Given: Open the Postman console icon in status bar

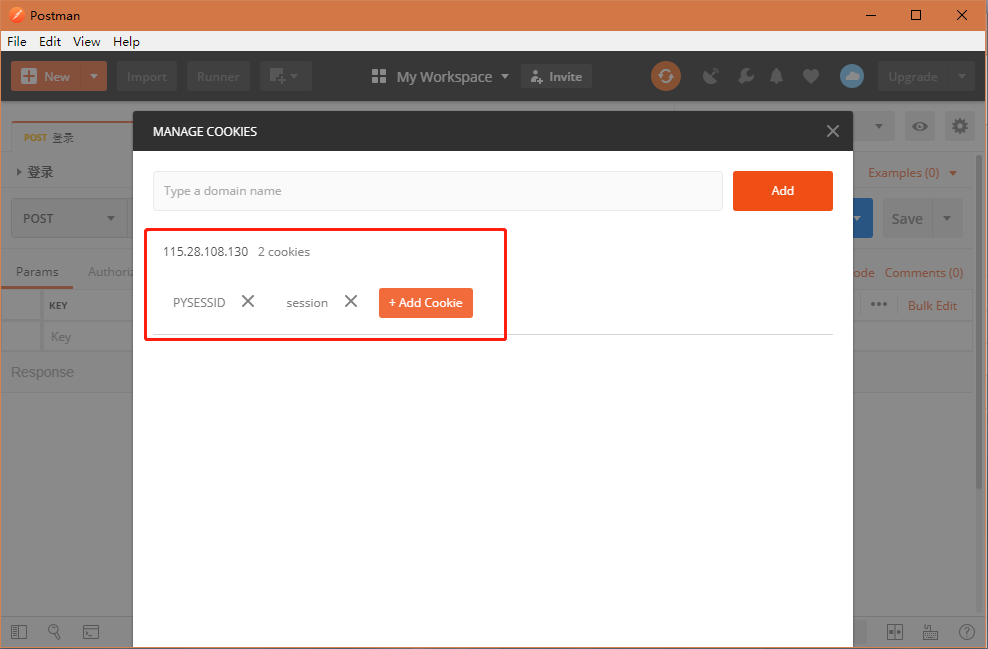Looking at the screenshot, I should (x=91, y=631).
